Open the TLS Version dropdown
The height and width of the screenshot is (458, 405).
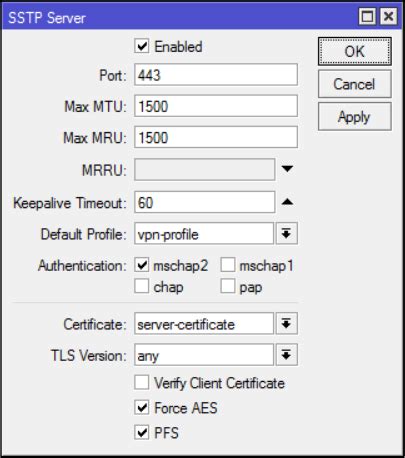coord(286,355)
